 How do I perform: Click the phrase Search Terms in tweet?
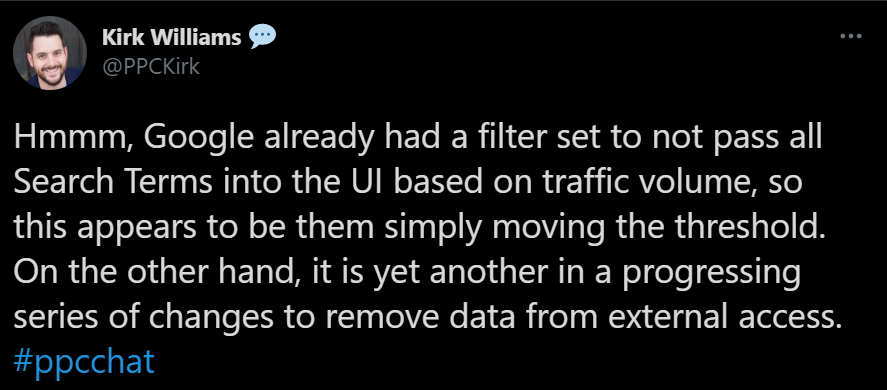point(113,182)
